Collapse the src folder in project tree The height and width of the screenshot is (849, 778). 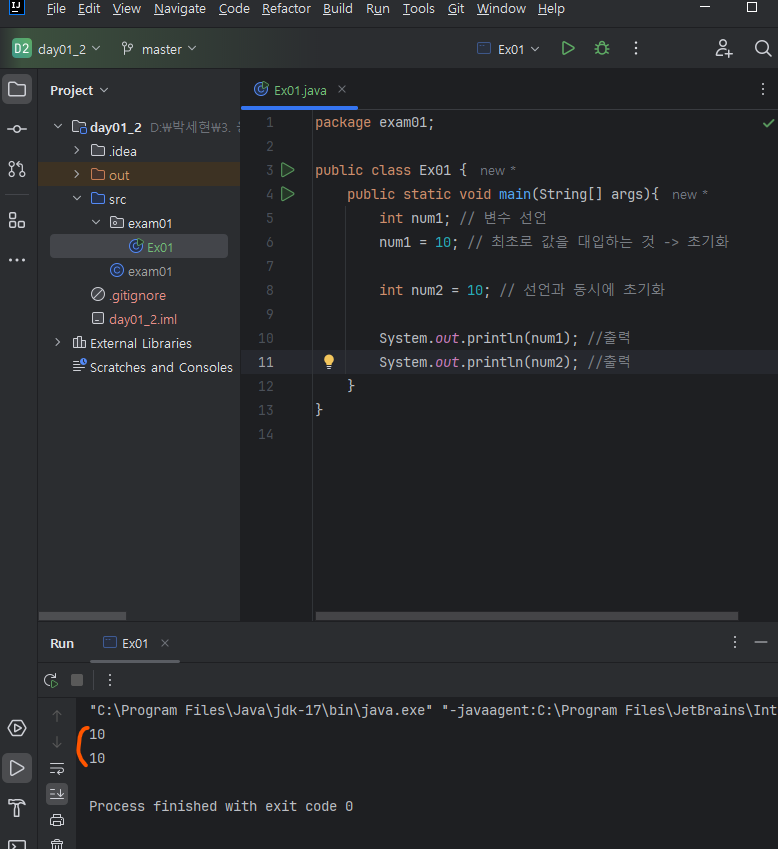(77, 199)
